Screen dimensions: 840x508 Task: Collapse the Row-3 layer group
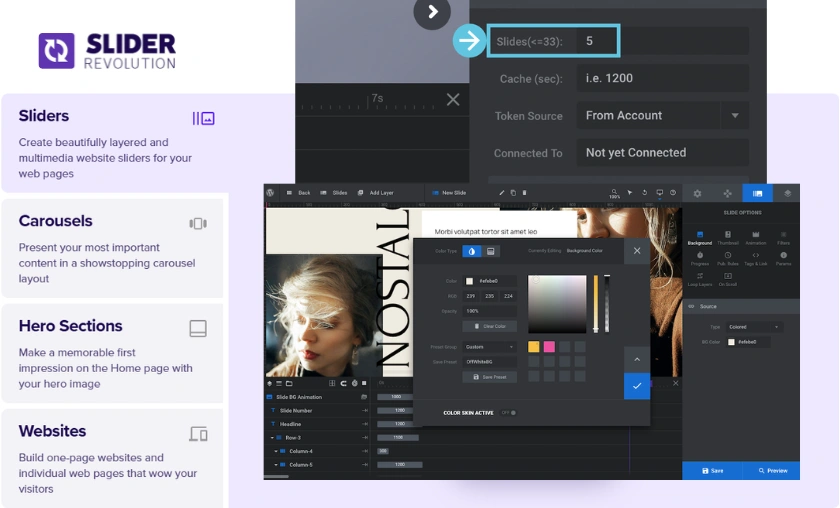coord(272,438)
